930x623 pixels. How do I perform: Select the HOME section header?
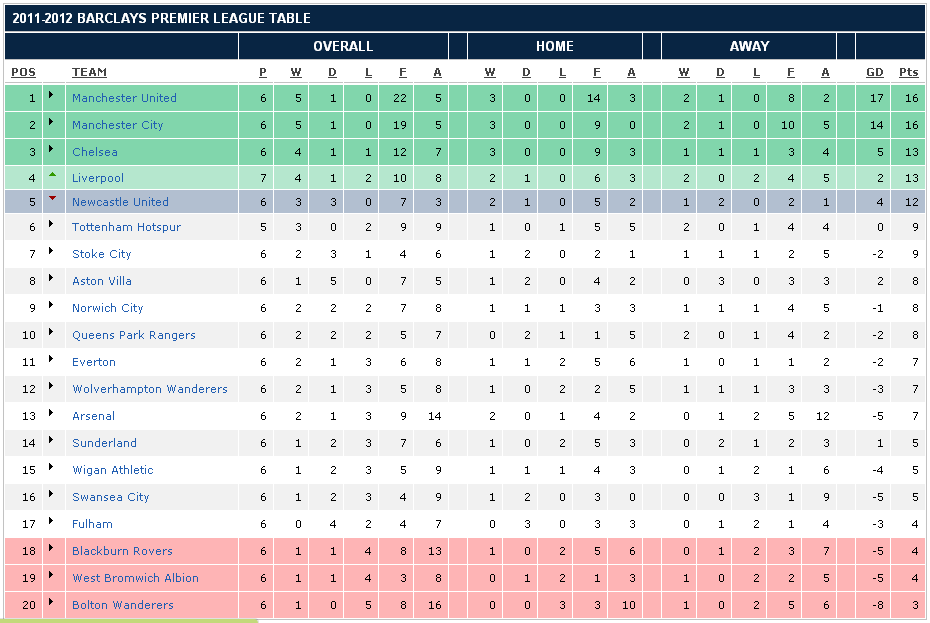[554, 46]
